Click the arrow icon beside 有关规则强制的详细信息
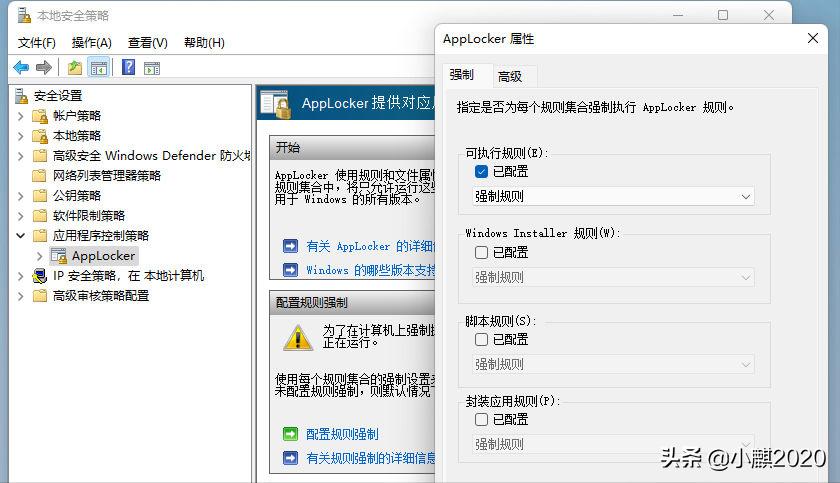Screen dimensions: 840x483 [x=290, y=458]
